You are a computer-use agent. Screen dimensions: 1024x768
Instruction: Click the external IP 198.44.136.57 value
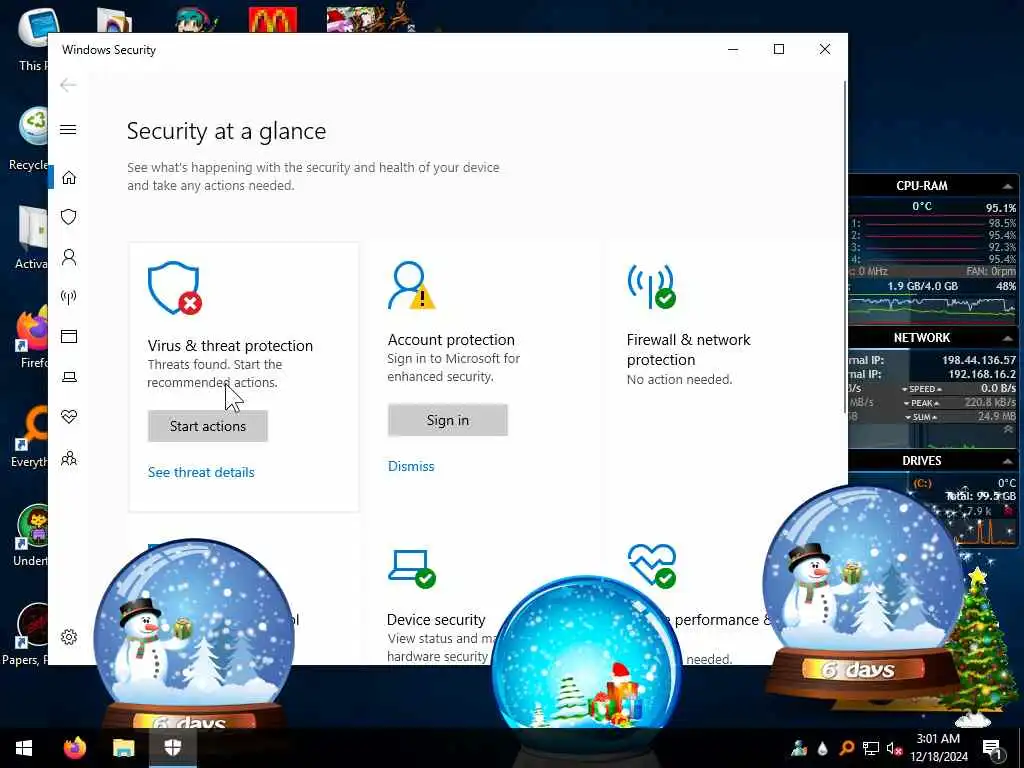(x=978, y=360)
